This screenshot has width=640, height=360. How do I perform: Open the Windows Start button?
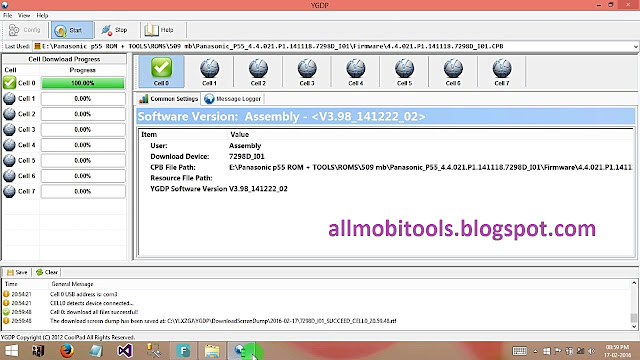click(x=11, y=351)
